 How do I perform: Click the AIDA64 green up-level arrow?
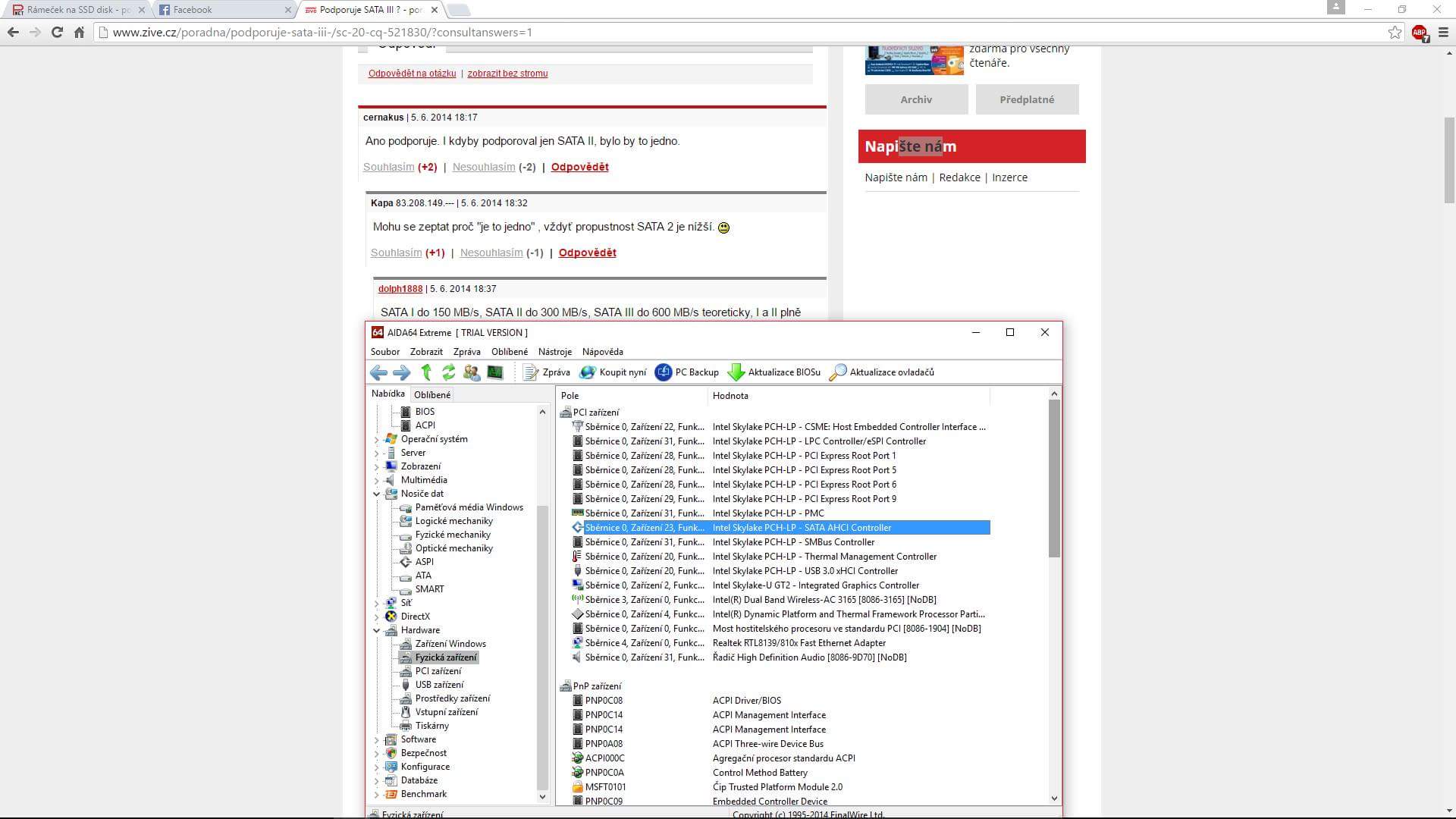(x=426, y=372)
